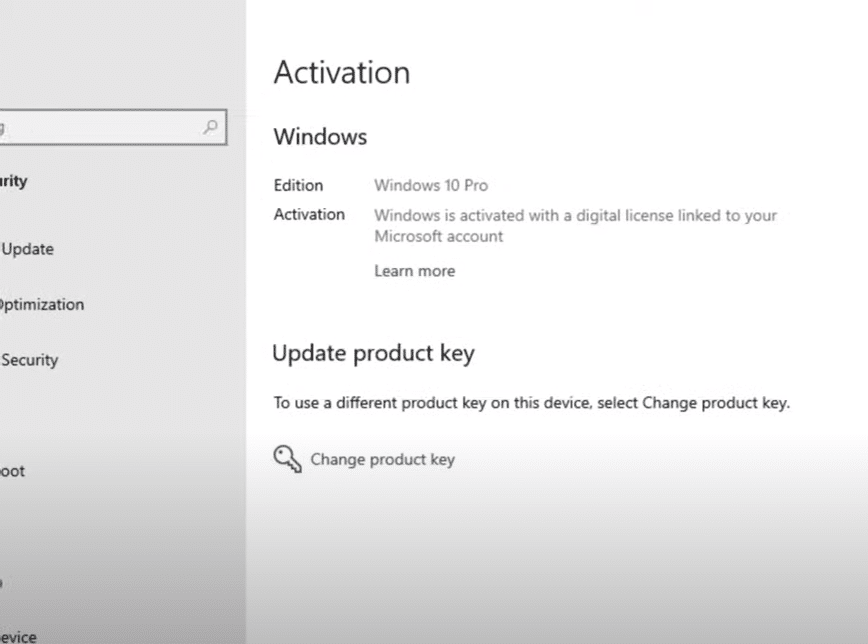Click the Activation page title
The width and height of the screenshot is (868, 644).
[342, 73]
